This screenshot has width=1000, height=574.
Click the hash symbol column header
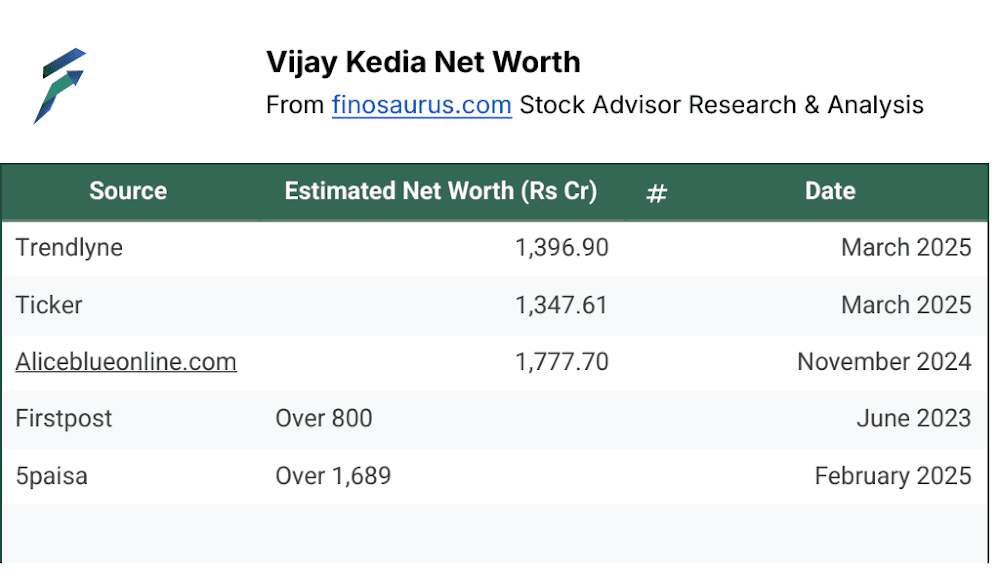656,193
